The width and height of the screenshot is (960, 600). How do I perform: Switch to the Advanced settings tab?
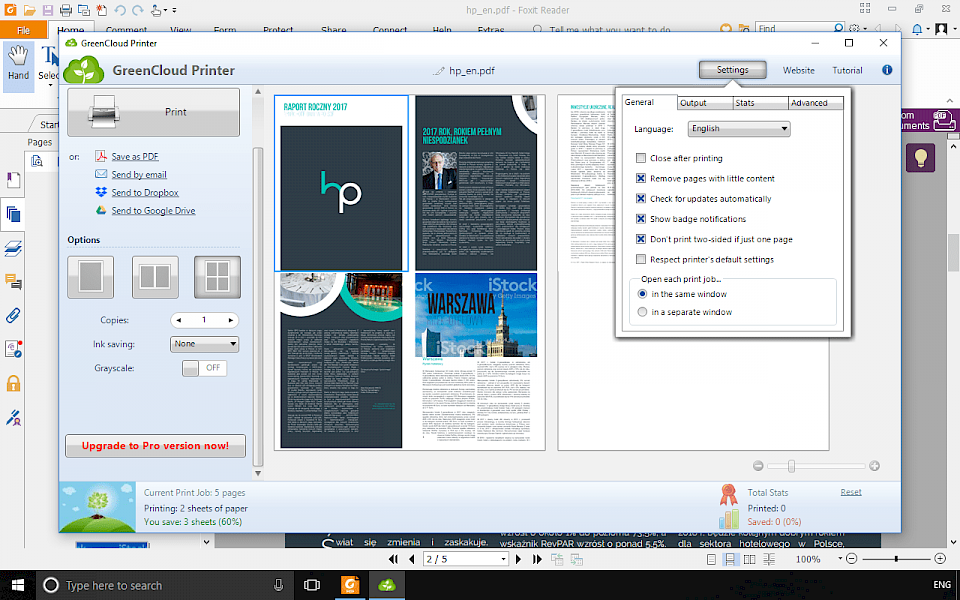816,103
